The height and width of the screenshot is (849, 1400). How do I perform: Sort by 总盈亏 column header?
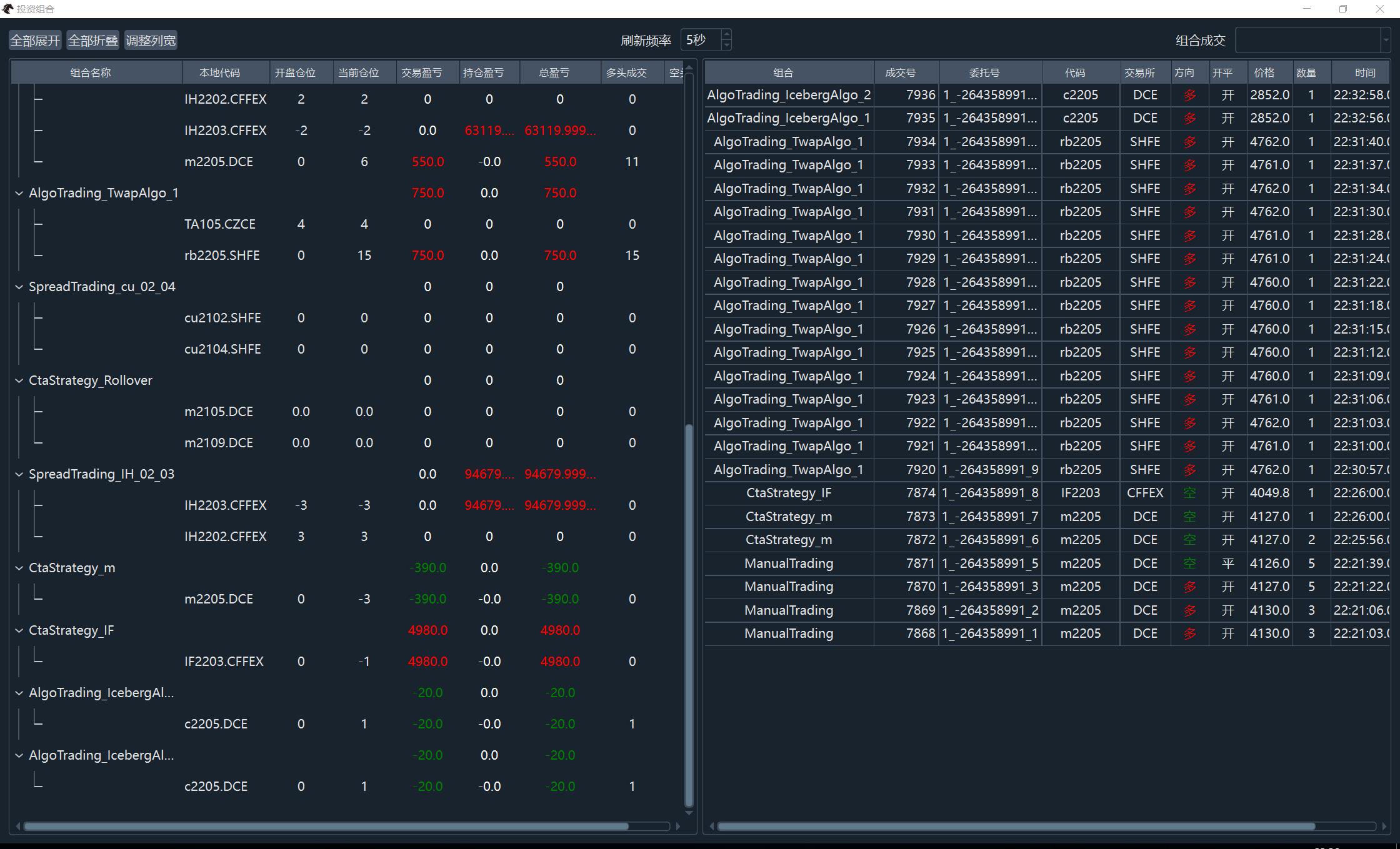pos(554,72)
